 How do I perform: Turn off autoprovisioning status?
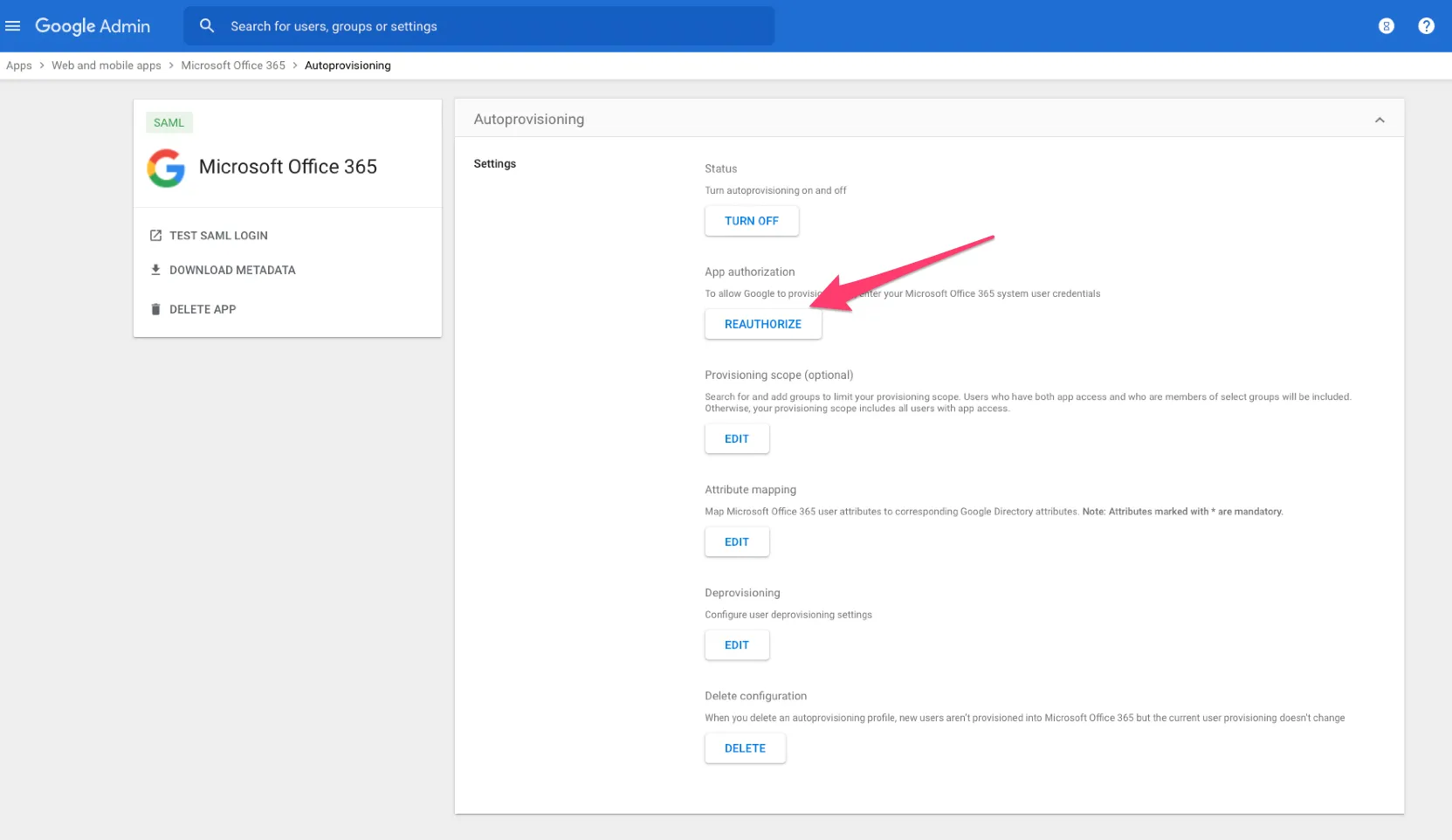(x=751, y=221)
